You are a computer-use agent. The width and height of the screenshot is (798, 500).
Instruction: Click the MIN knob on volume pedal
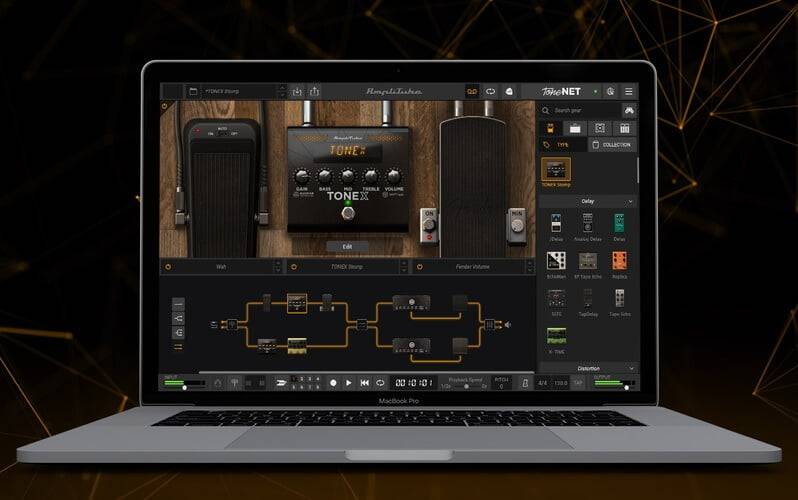click(517, 225)
